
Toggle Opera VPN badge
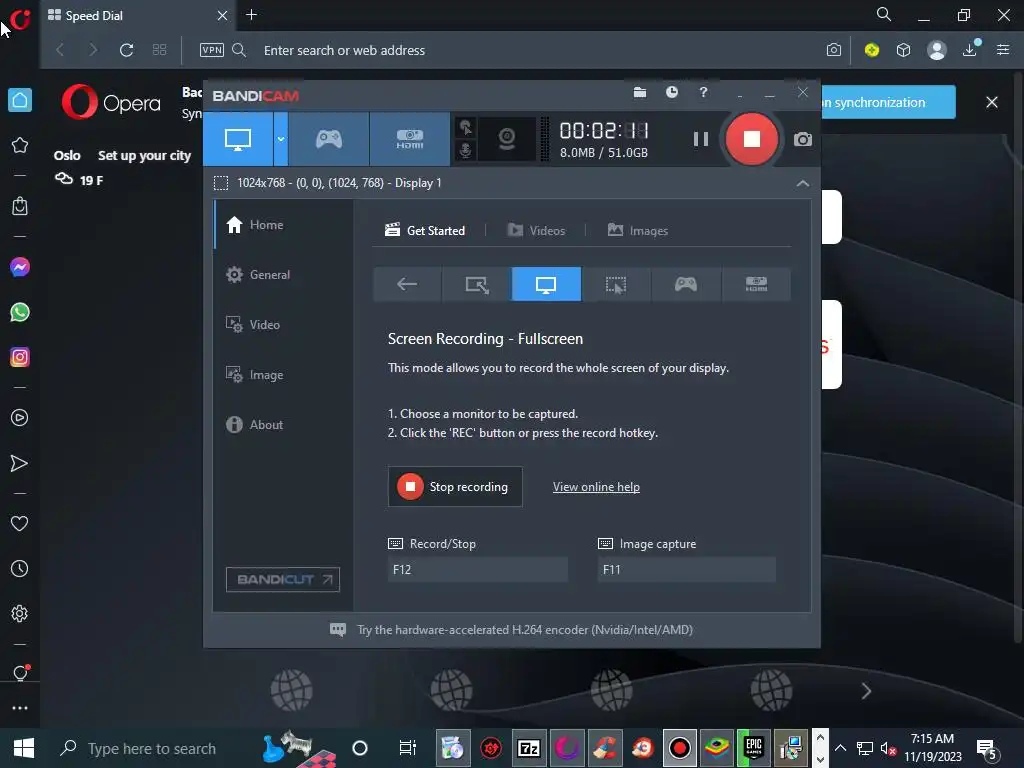(212, 50)
